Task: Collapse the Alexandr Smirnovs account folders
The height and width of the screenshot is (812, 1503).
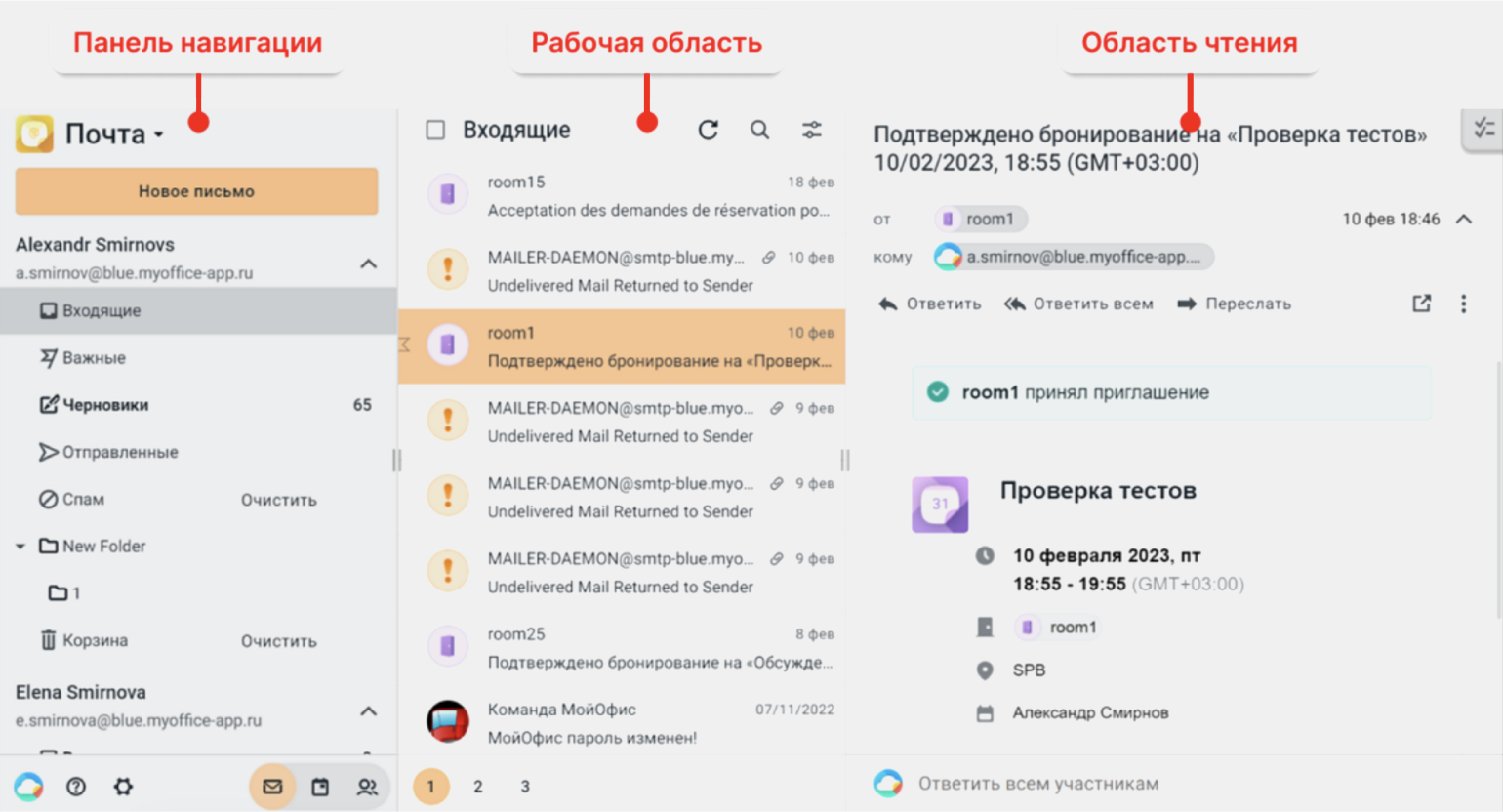Action: pyautogui.click(x=368, y=264)
